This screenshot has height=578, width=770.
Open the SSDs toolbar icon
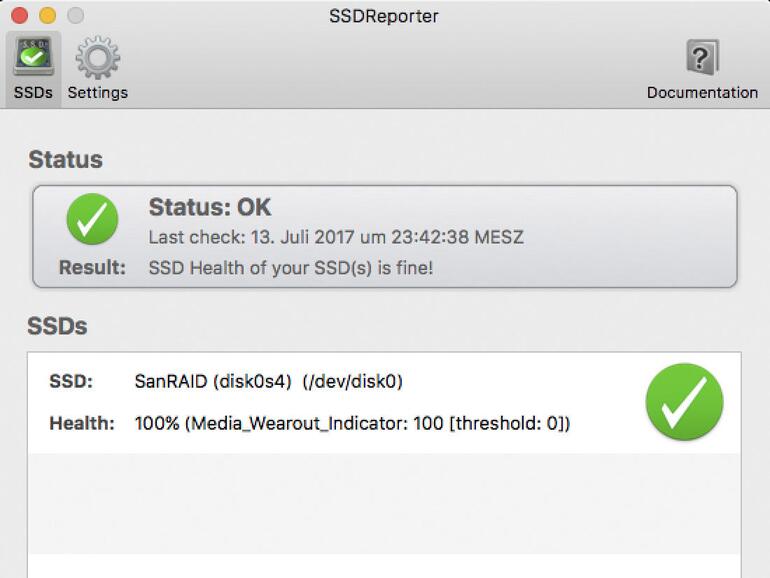(33, 57)
